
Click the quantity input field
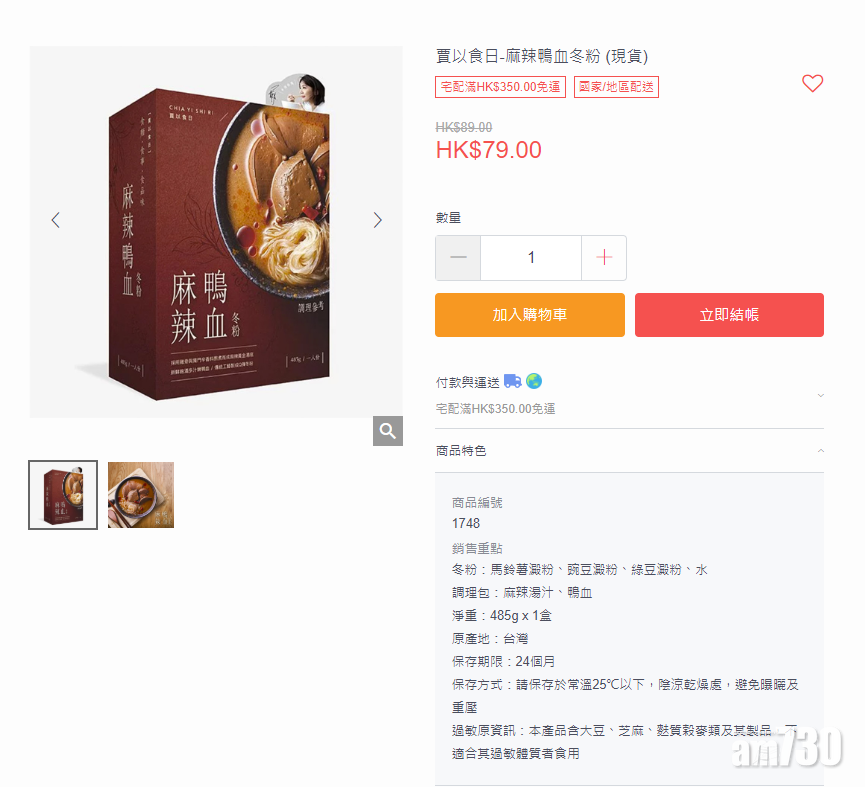pyautogui.click(x=531, y=258)
